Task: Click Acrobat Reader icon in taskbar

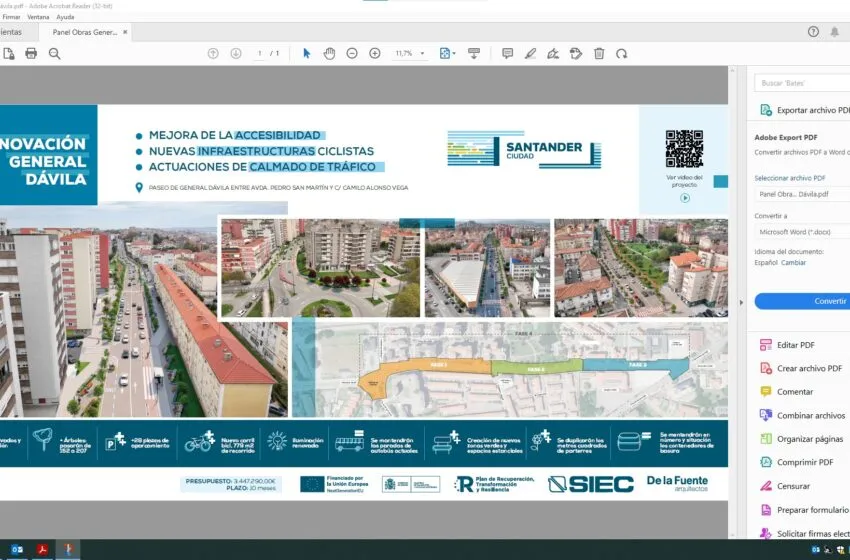Action: point(42,550)
